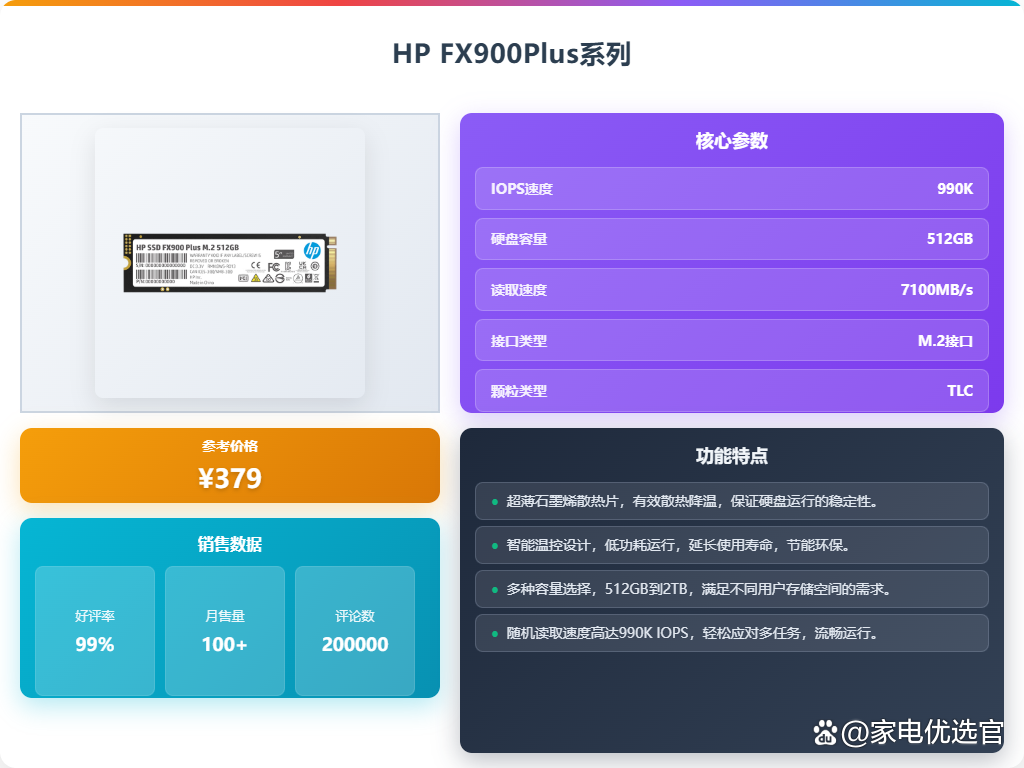Click the 参考价格 label
The height and width of the screenshot is (768, 1024).
(x=230, y=446)
